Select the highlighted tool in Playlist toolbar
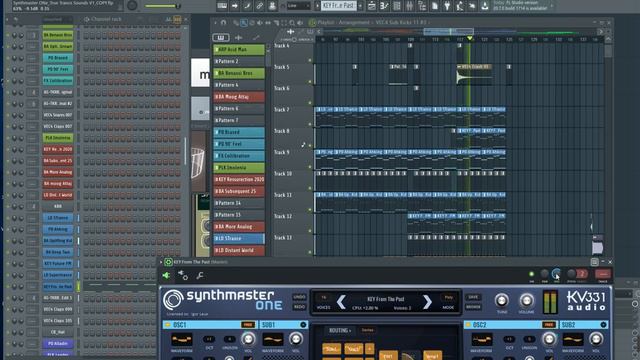The width and height of the screenshot is (640, 360). click(244, 23)
